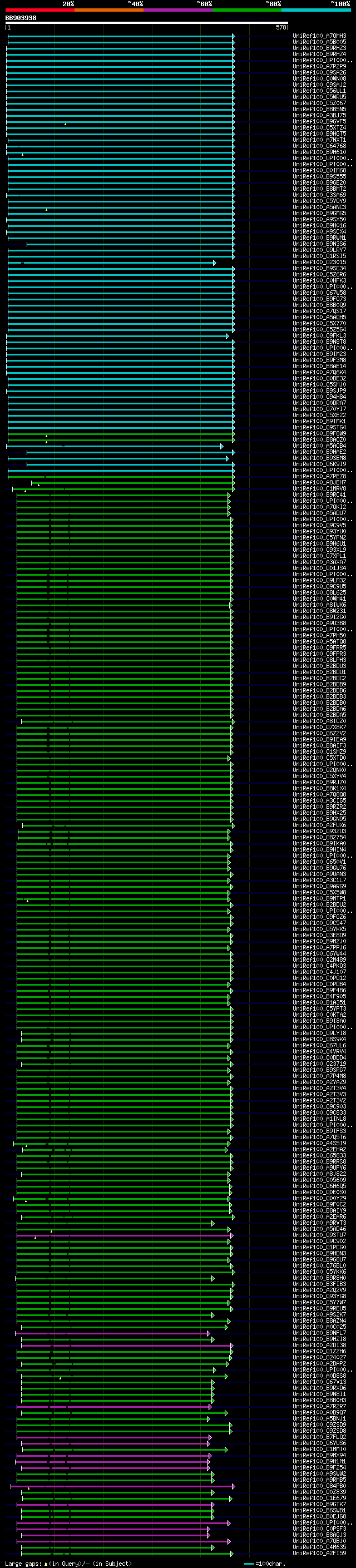Select hit label UniRef100_A5B005
356x1568 pixels.
pyautogui.click(x=319, y=42)
